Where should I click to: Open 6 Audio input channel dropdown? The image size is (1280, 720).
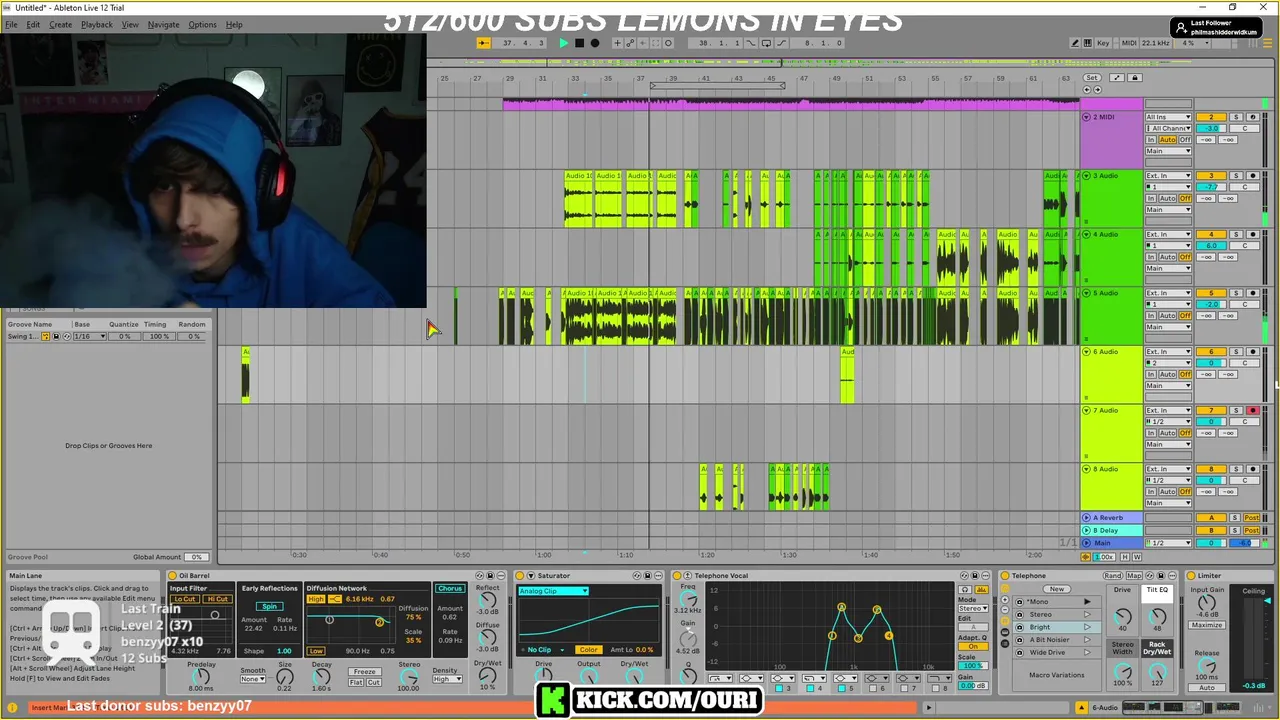pyautogui.click(x=1168, y=363)
